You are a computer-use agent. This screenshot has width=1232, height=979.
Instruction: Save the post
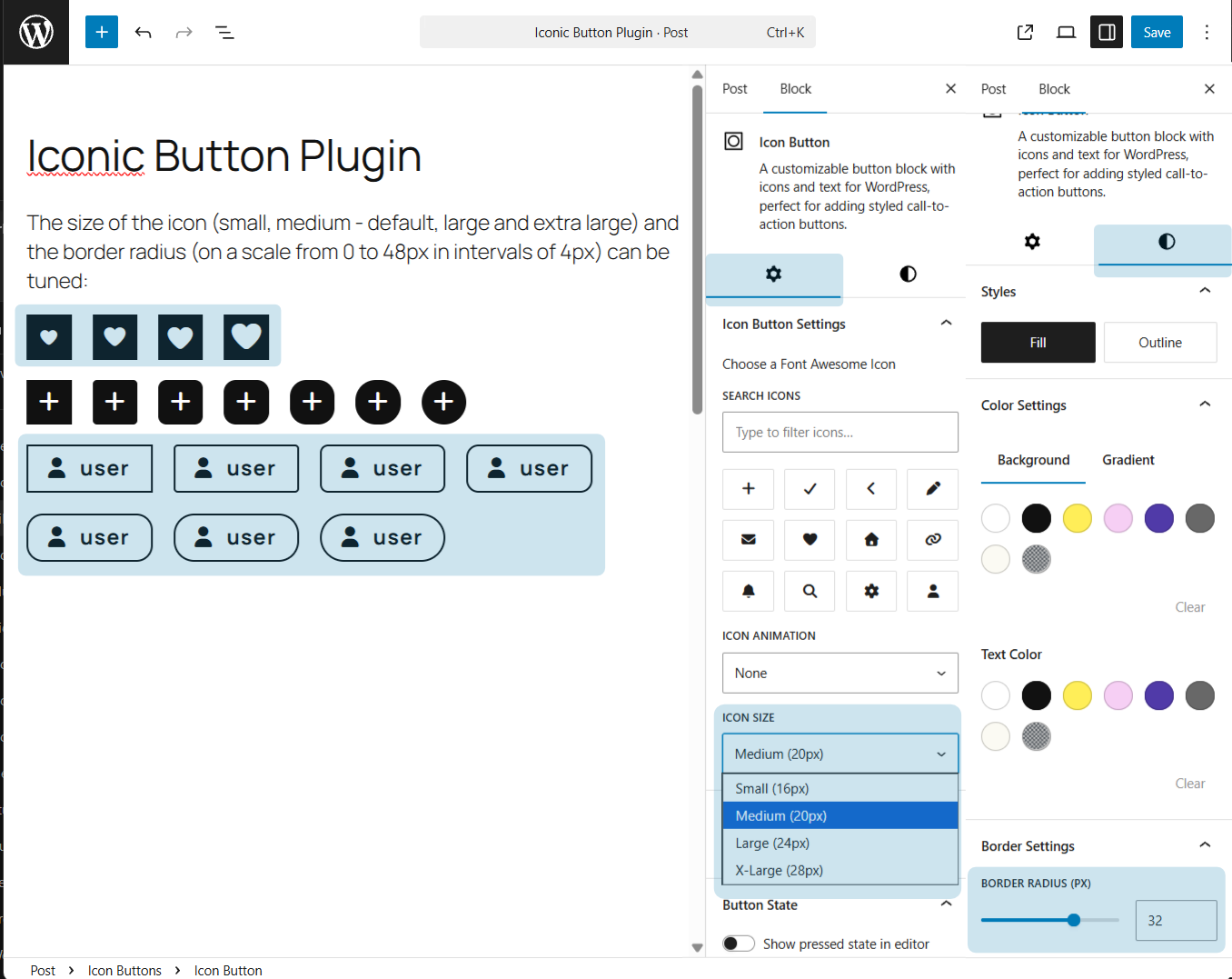1157,33
